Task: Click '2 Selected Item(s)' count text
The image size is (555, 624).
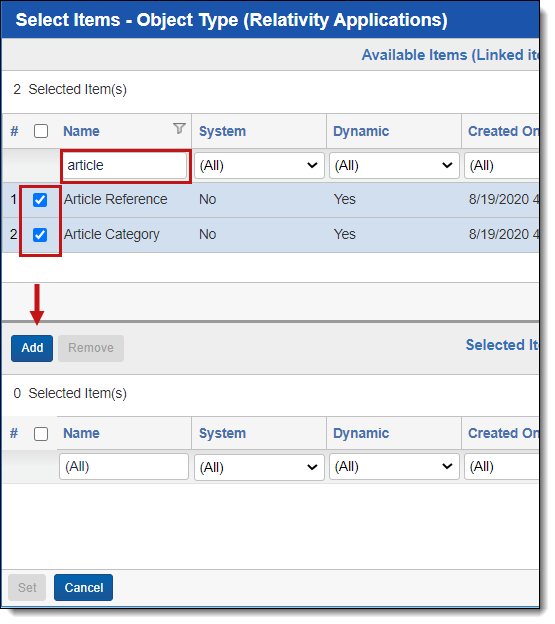Action: 70,90
